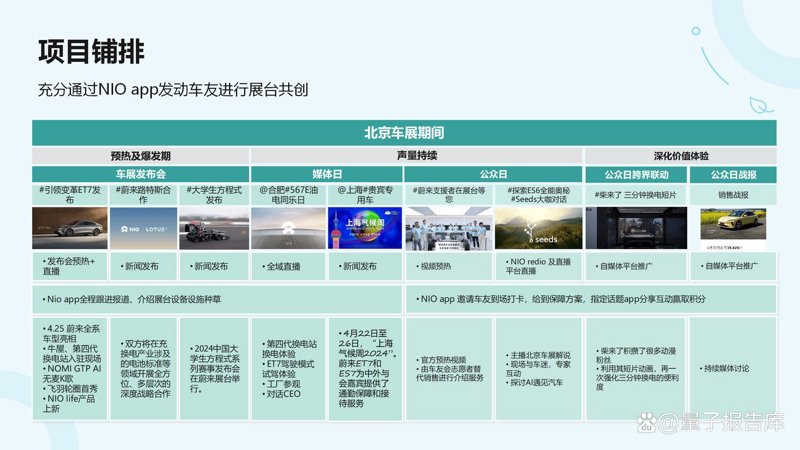Select the 声量持续 phase heading
Screen dimensions: 800x450
416,156
